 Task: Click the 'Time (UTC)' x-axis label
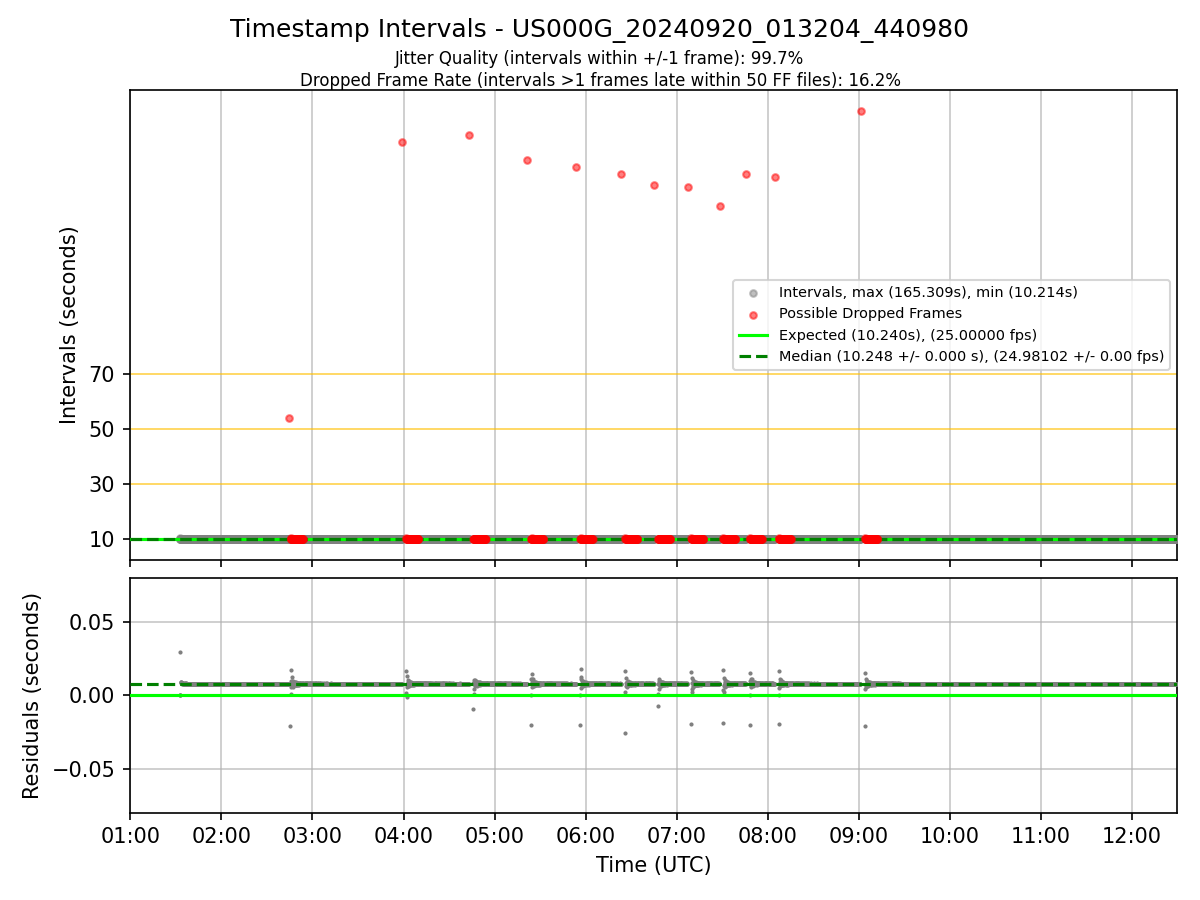tap(653, 865)
